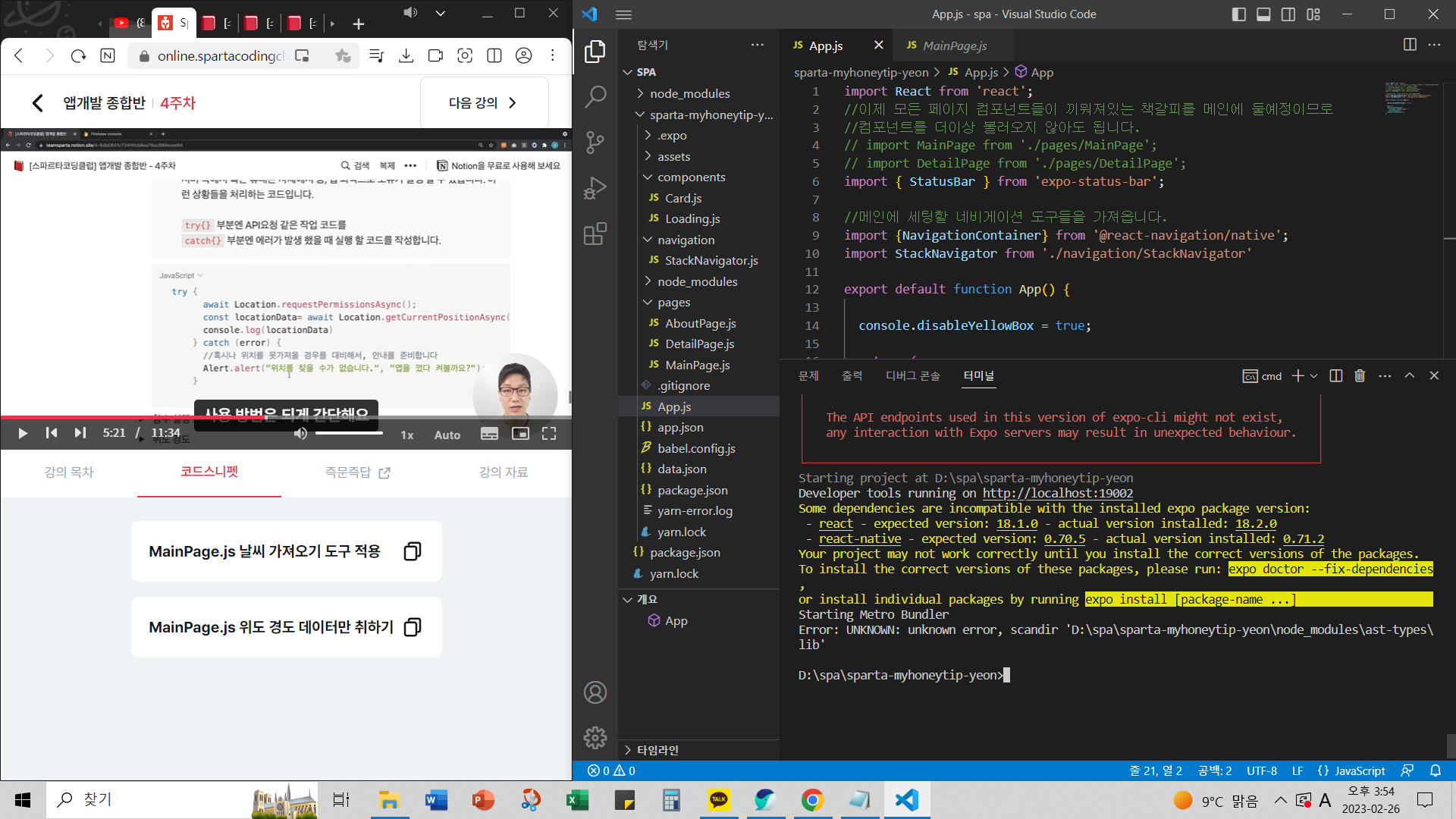Split the VS Code editor to the right
Screen dimensions: 1456x819
tap(1410, 45)
